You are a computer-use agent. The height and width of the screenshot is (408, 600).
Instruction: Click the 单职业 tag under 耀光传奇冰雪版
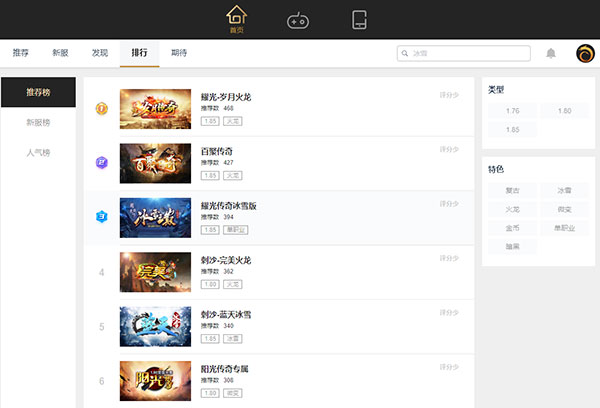236,230
